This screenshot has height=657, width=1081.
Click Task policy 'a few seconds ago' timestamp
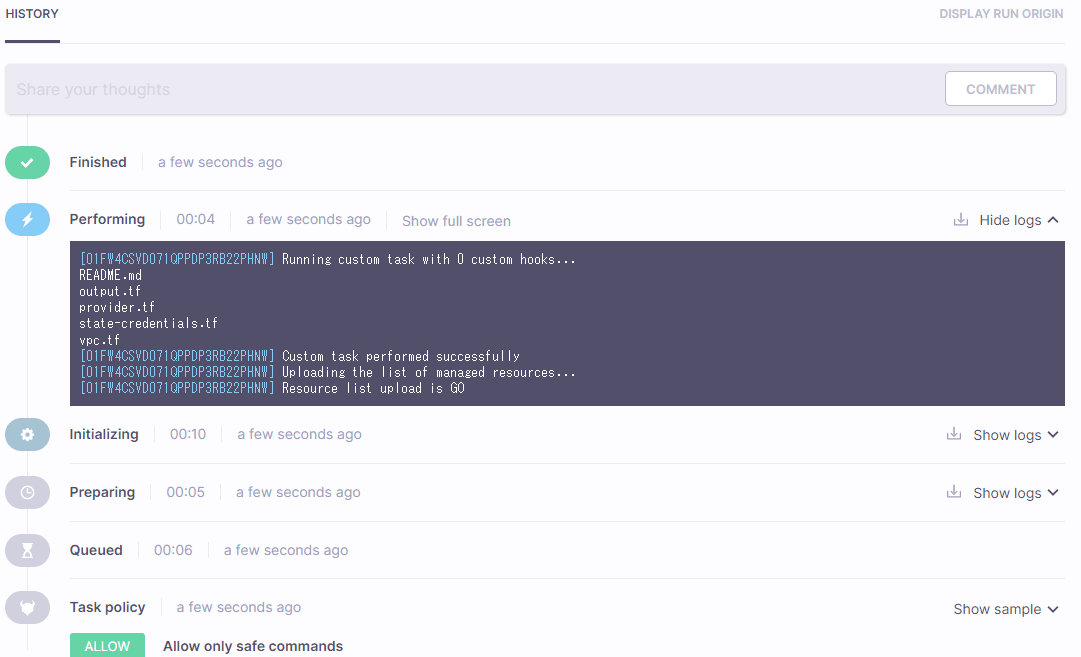(x=239, y=607)
